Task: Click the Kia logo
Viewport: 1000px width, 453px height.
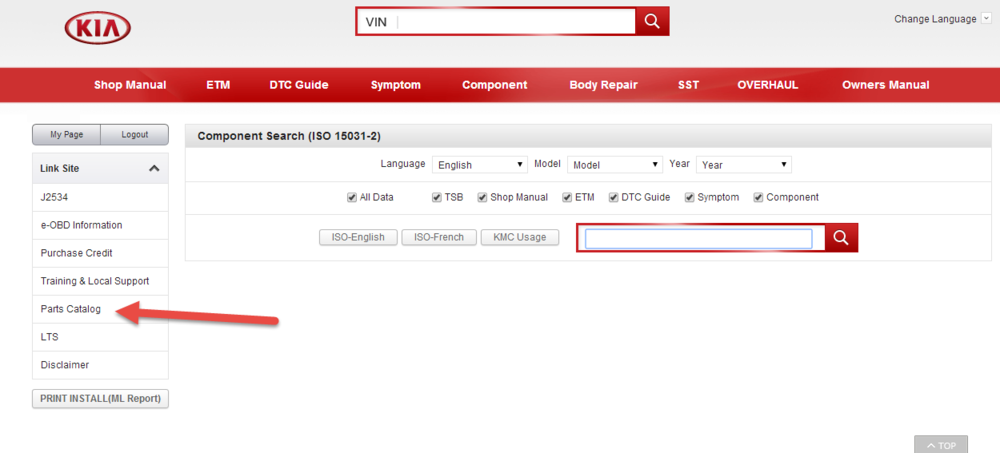Action: (98, 28)
